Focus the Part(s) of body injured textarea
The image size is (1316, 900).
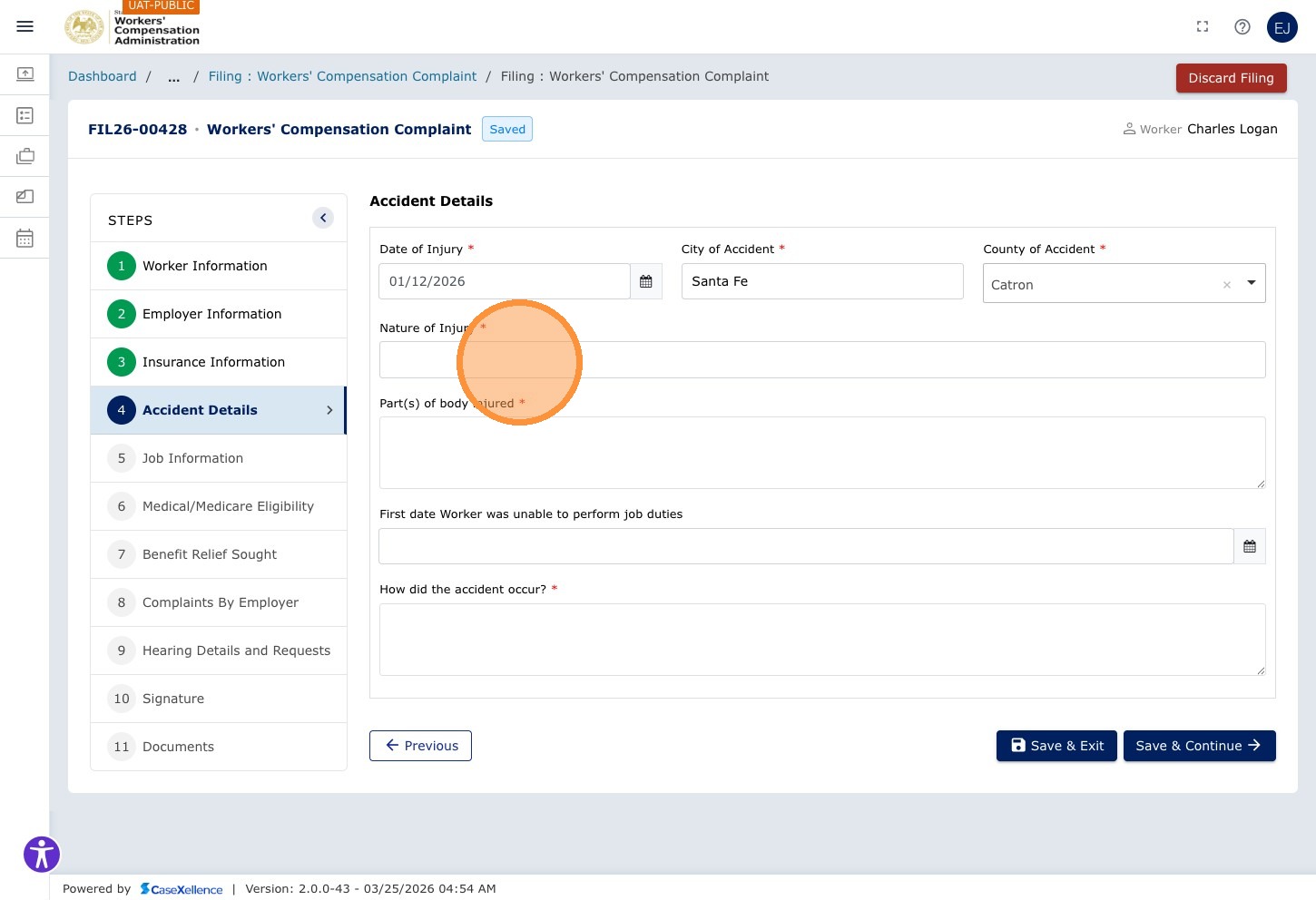(x=822, y=453)
